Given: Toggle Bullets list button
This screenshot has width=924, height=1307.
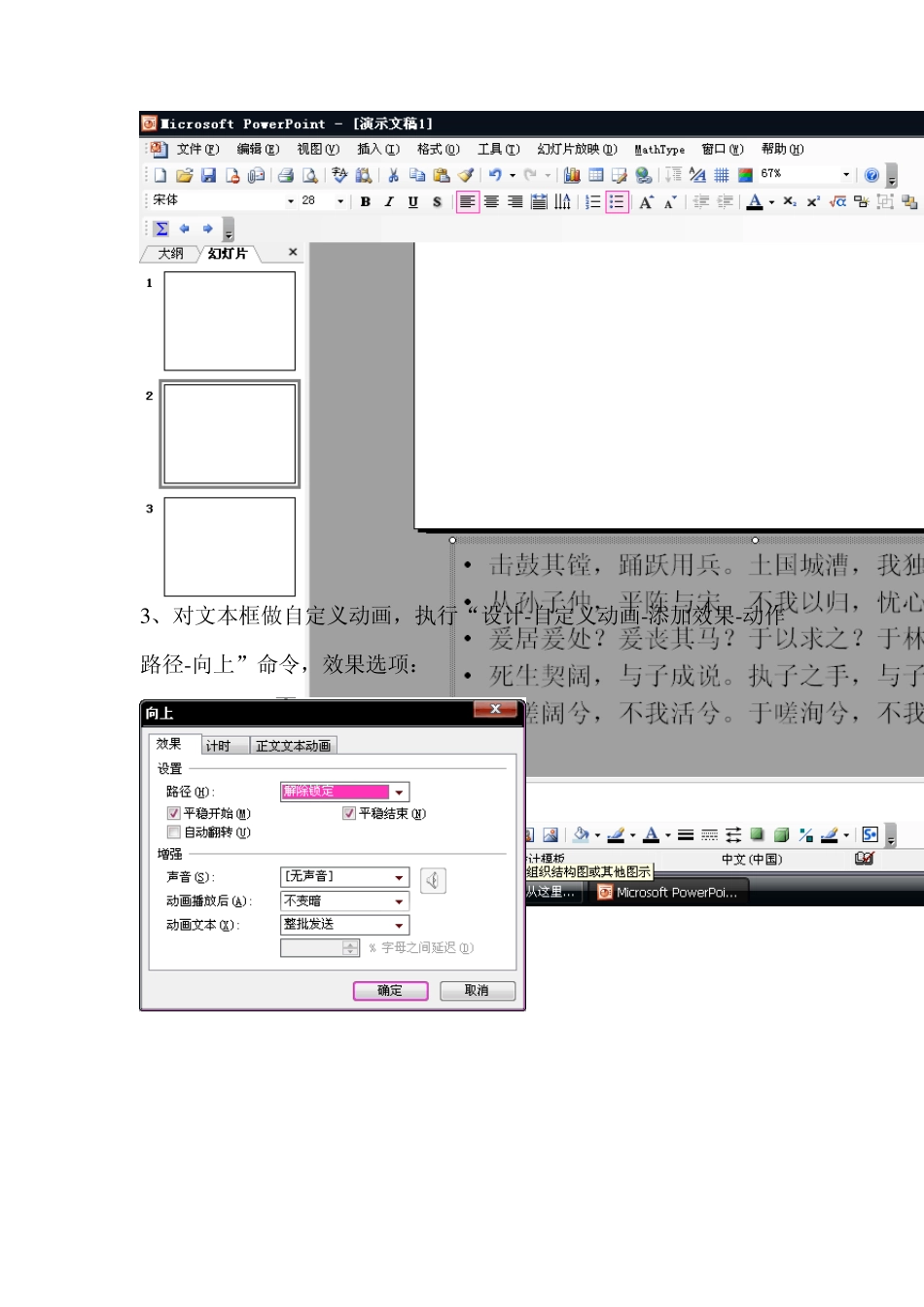Looking at the screenshot, I should coord(617,202).
